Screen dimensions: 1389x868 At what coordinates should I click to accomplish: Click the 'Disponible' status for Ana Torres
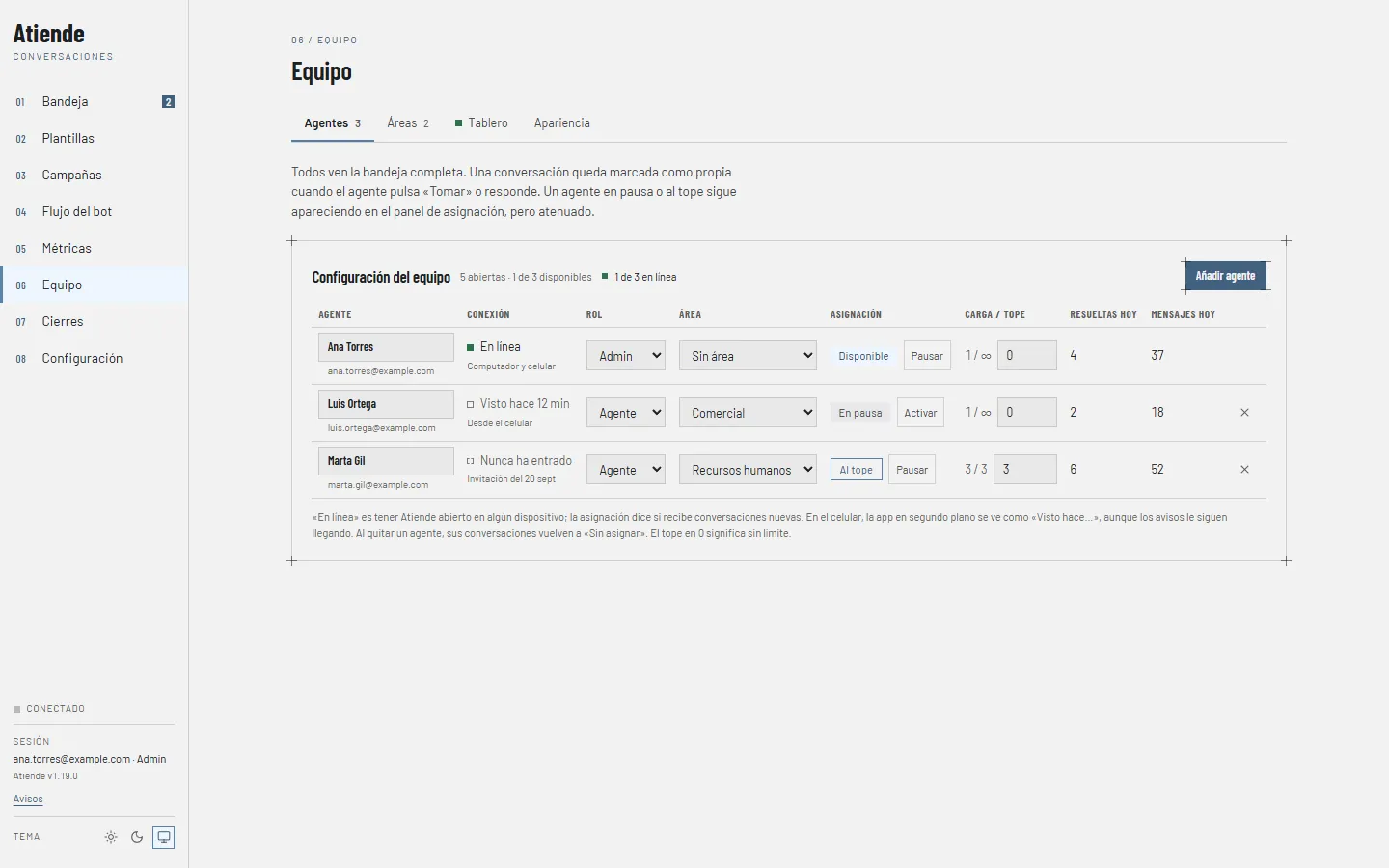tap(863, 356)
